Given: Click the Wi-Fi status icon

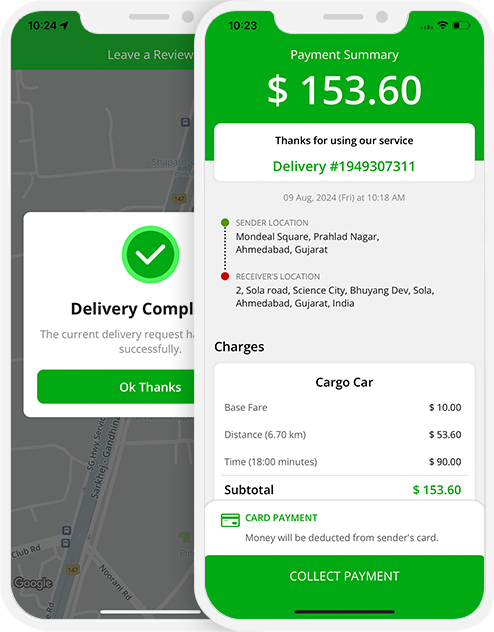Looking at the screenshot, I should tap(442, 25).
